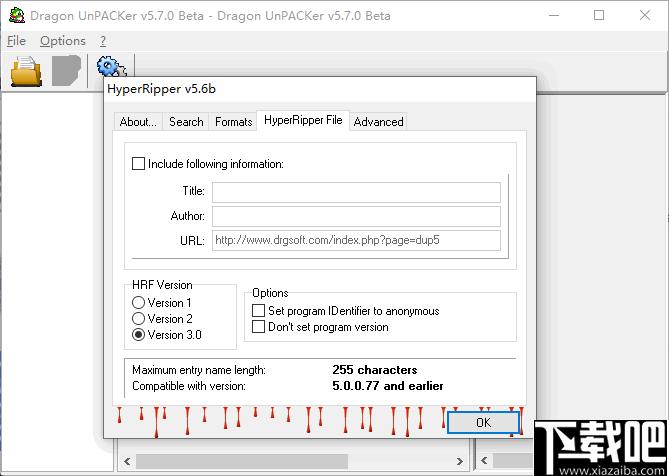This screenshot has width=669, height=476.
Task: Select the Version 1 radio button
Action: pos(138,302)
